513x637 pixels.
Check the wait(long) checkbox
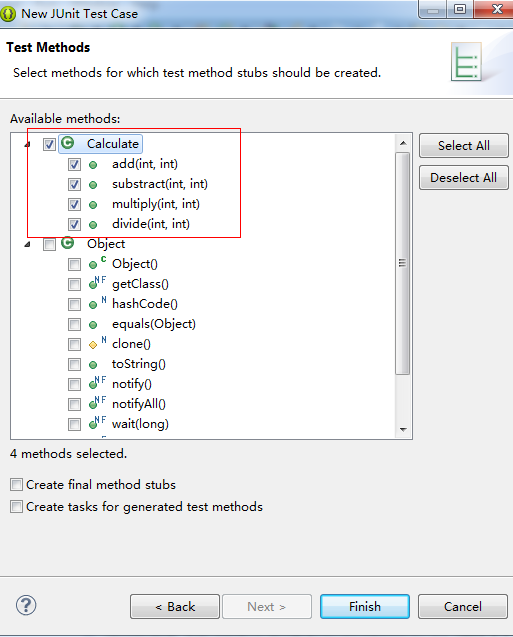[x=74, y=424]
